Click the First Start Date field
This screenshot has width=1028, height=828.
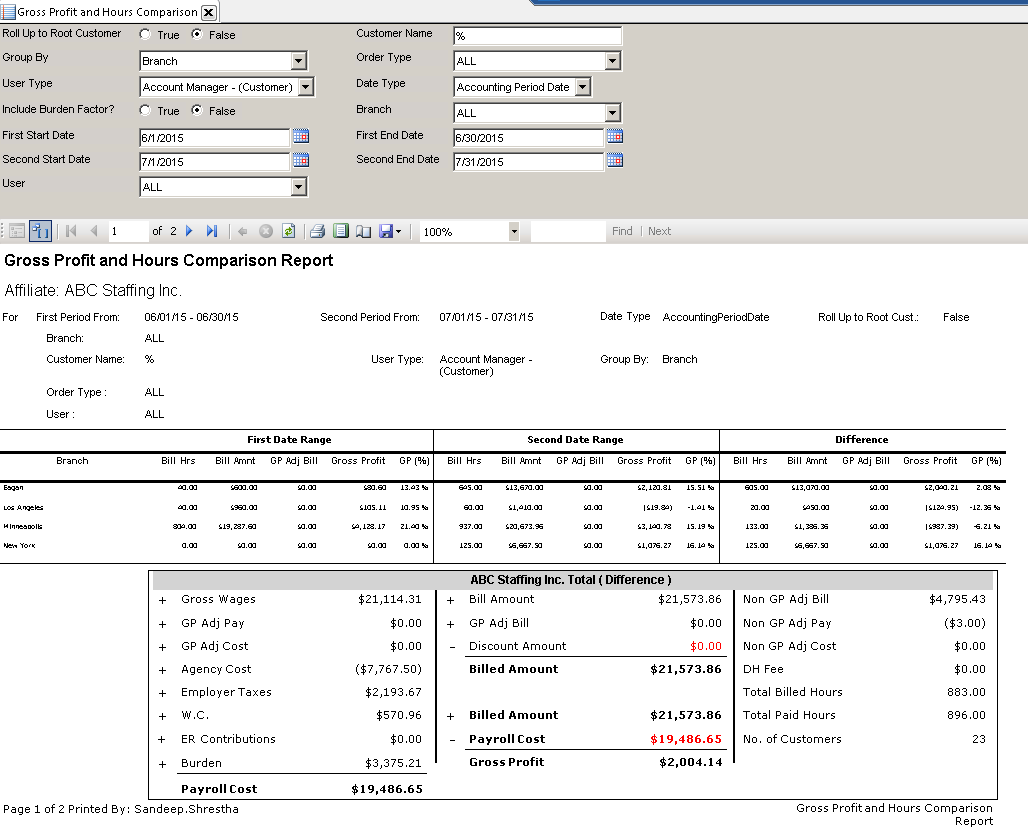pos(215,138)
